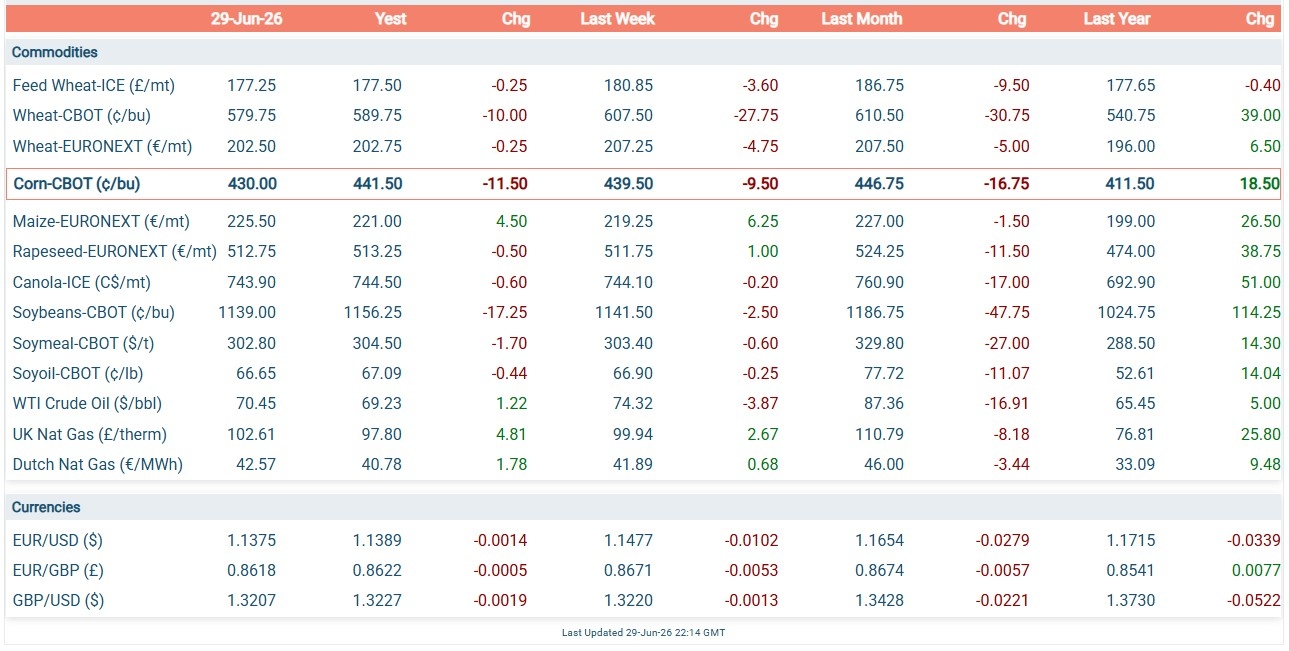Select the Wheat-EURONEXT row label
Screen dimensions: 1289x651
point(102,147)
